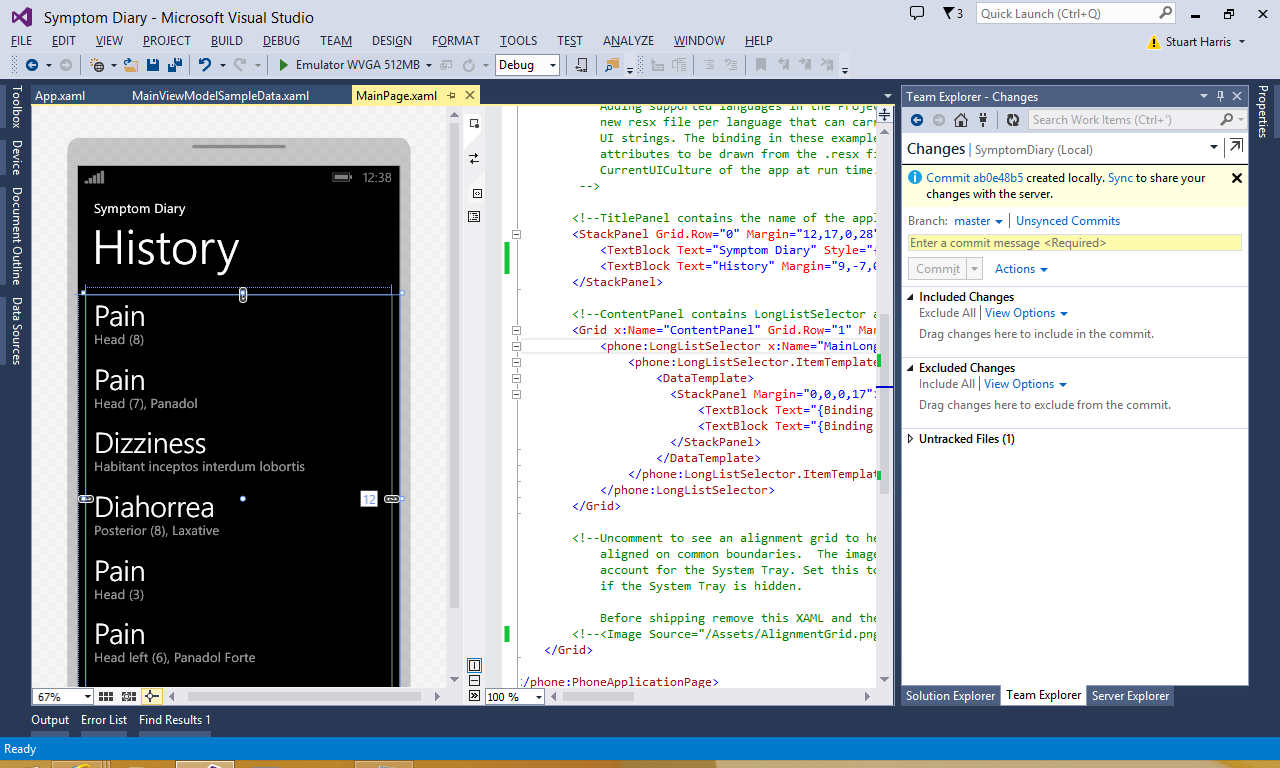
Task: Click the Open File toolbar icon
Action: click(x=132, y=65)
